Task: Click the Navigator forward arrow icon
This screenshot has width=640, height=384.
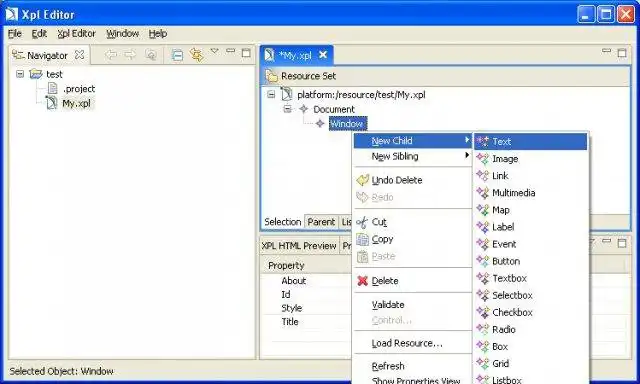Action: point(130,54)
